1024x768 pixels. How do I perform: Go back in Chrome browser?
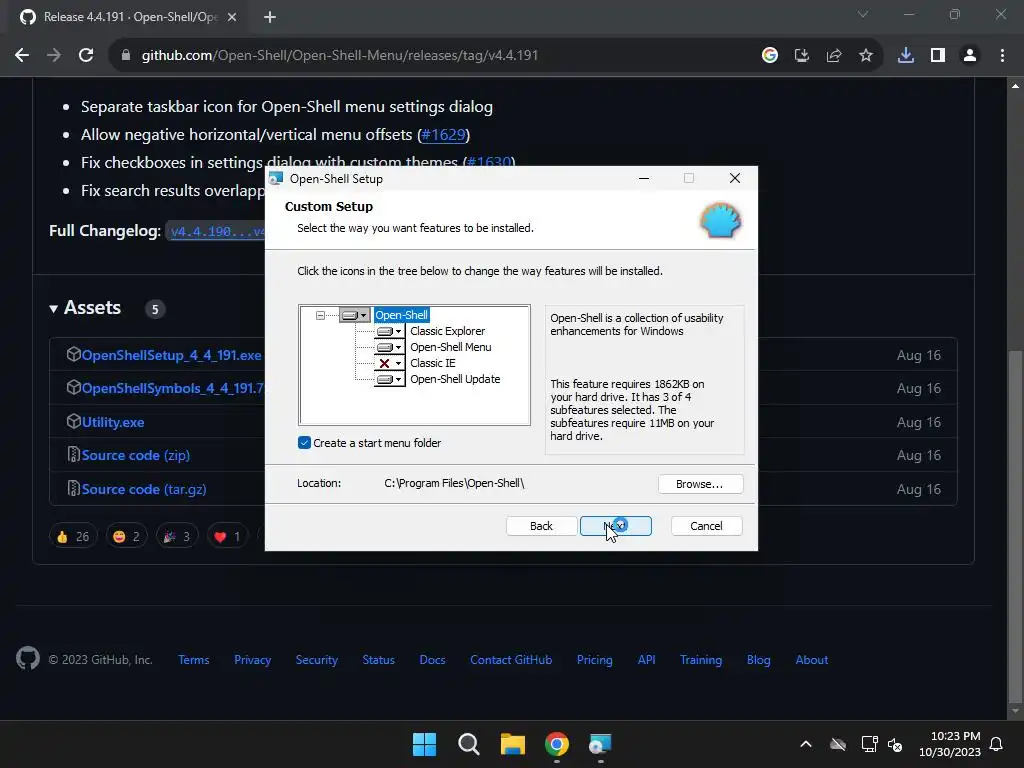(x=22, y=56)
